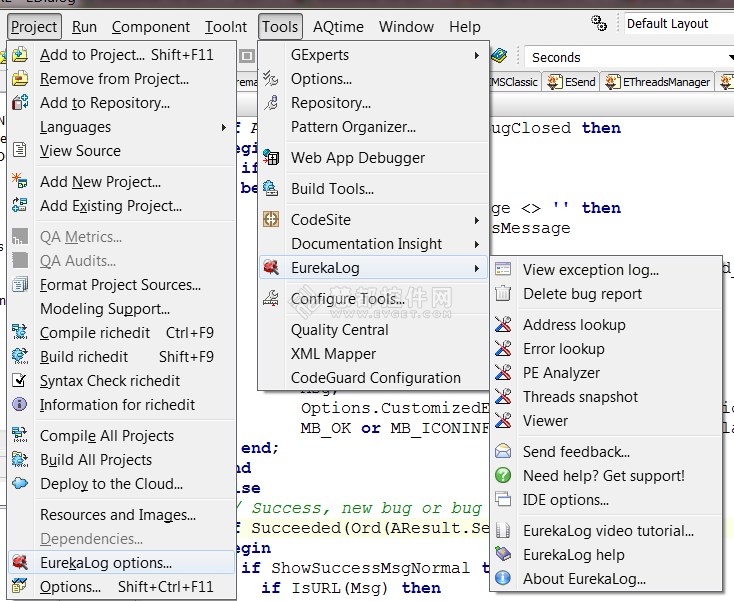
Task: Choose Compile All Projects
Action: pyautogui.click(x=121, y=435)
